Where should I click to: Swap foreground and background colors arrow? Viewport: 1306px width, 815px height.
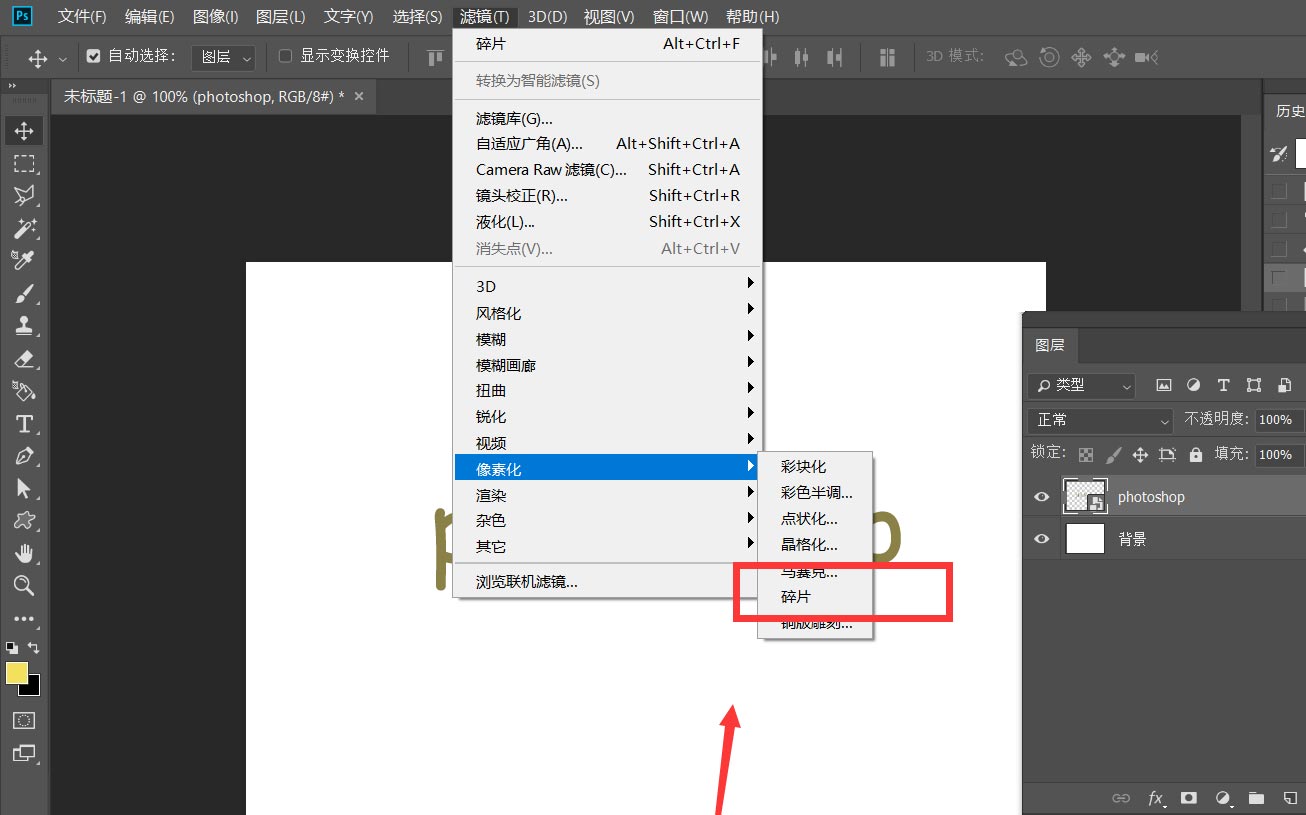coord(34,648)
